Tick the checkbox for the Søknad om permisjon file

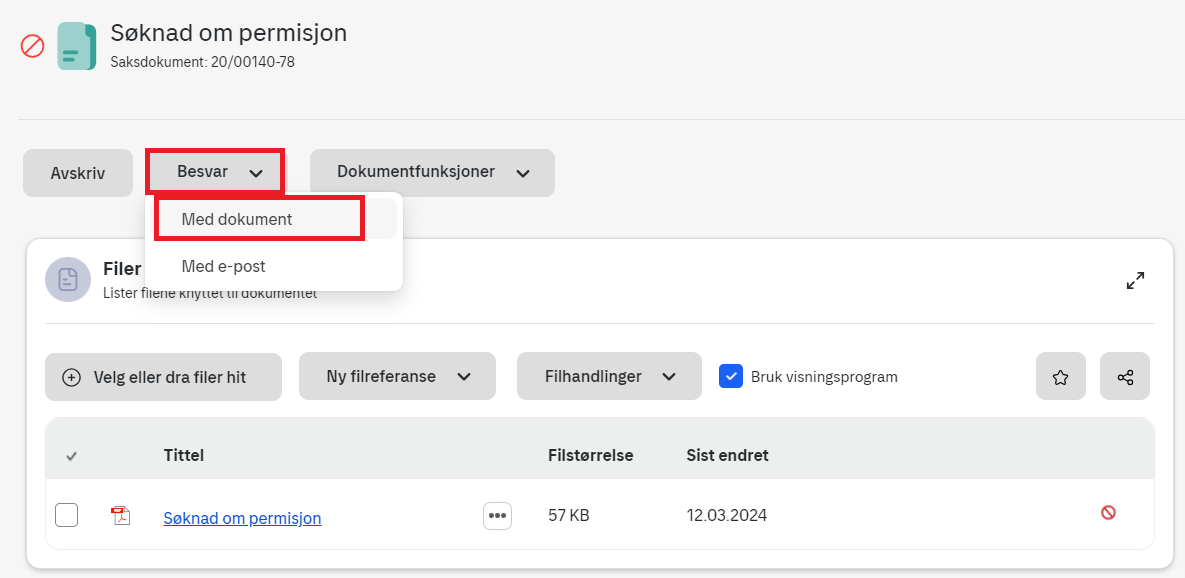[x=67, y=516]
